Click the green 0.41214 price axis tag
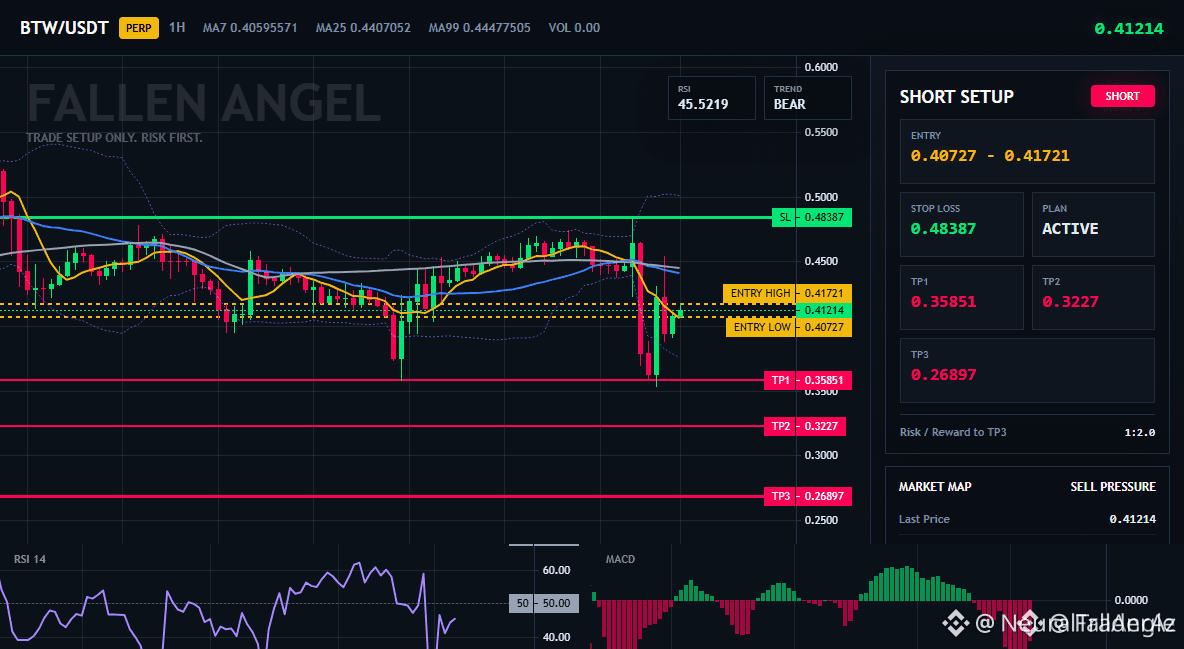The width and height of the screenshot is (1184, 649). pos(824,311)
